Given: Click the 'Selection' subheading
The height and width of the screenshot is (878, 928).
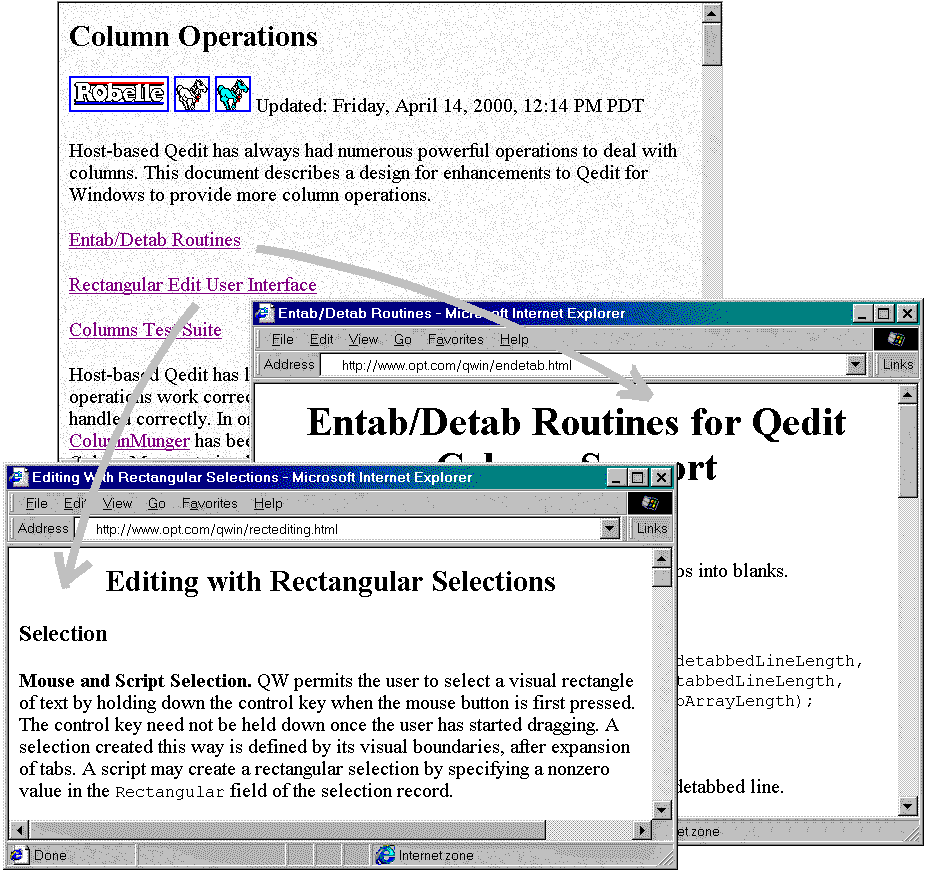Looking at the screenshot, I should pos(63,634).
